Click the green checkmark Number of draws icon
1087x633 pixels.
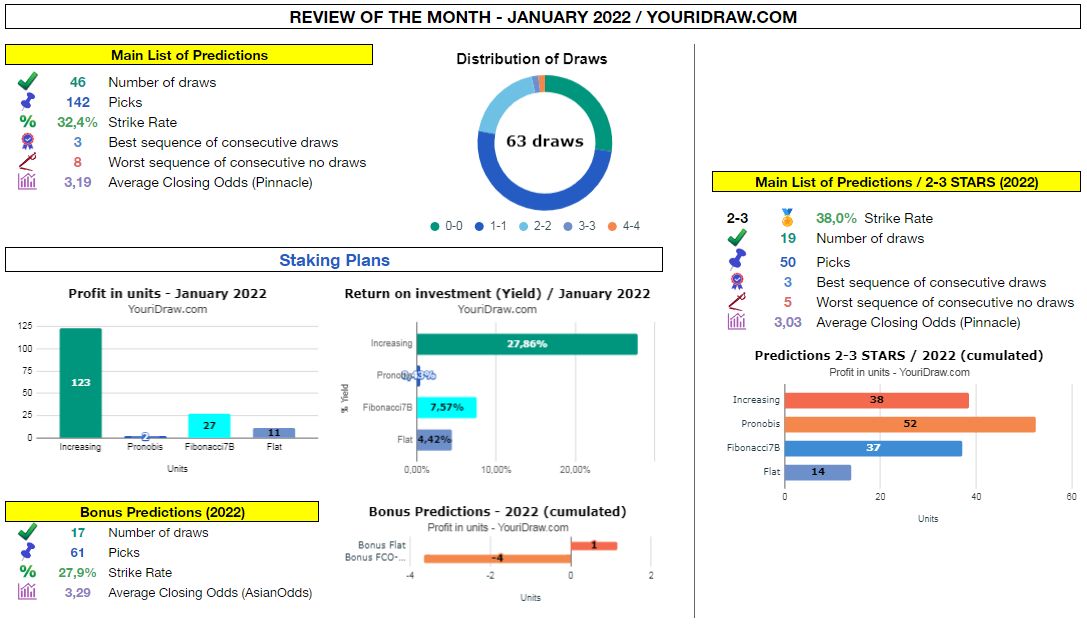pyautogui.click(x=27, y=80)
